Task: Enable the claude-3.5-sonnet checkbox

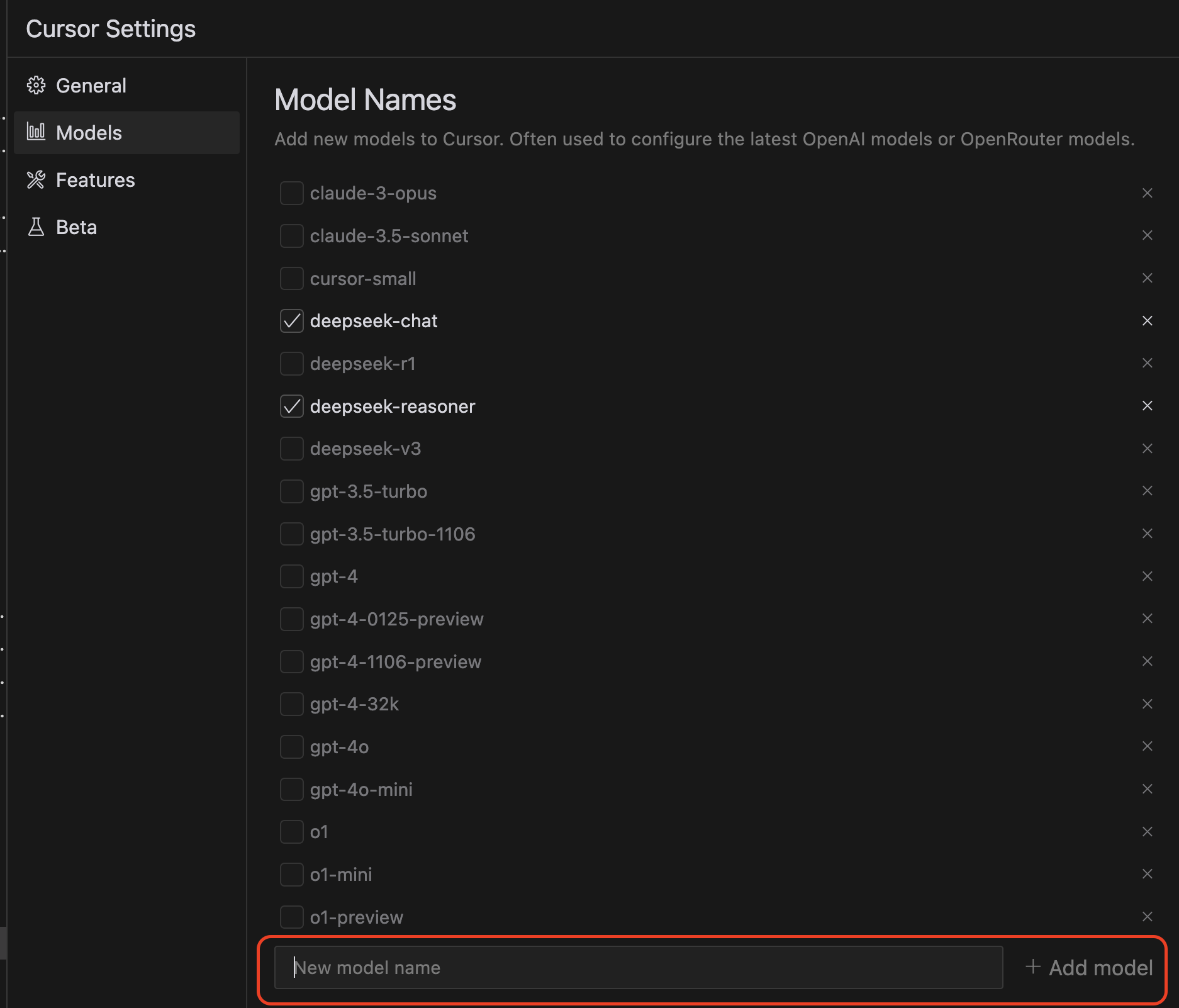Action: point(292,236)
